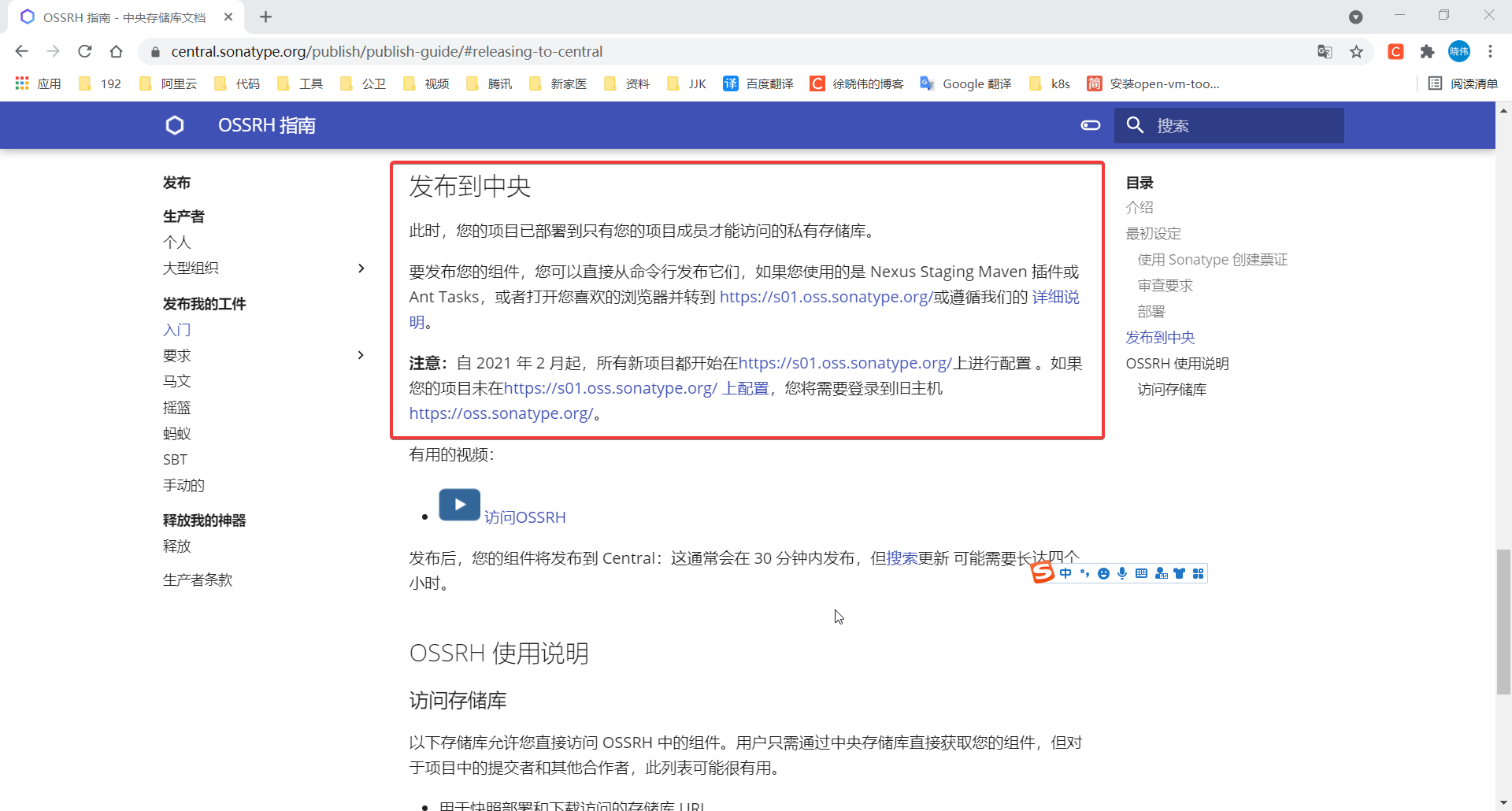Viewport: 1512px width, 811px height.
Task: Click the Sogou microphone voice input icon
Action: [1122, 573]
